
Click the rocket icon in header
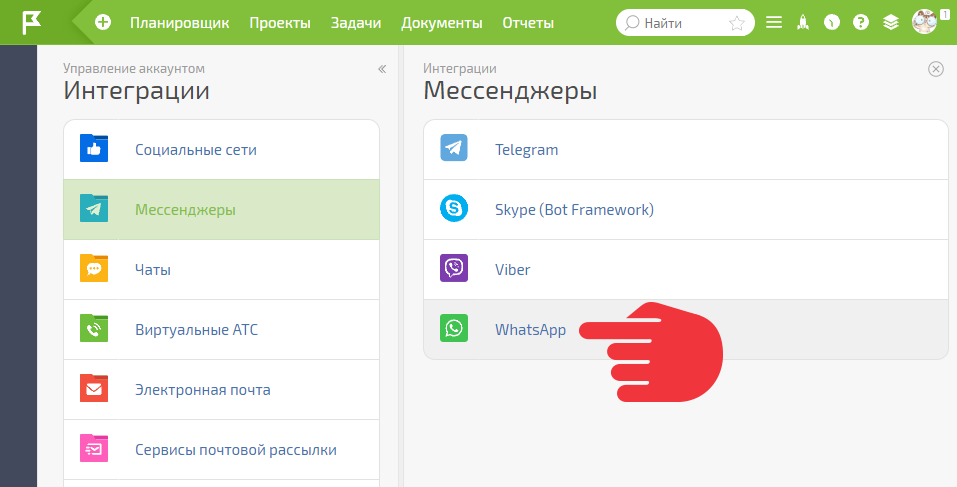[x=803, y=23]
